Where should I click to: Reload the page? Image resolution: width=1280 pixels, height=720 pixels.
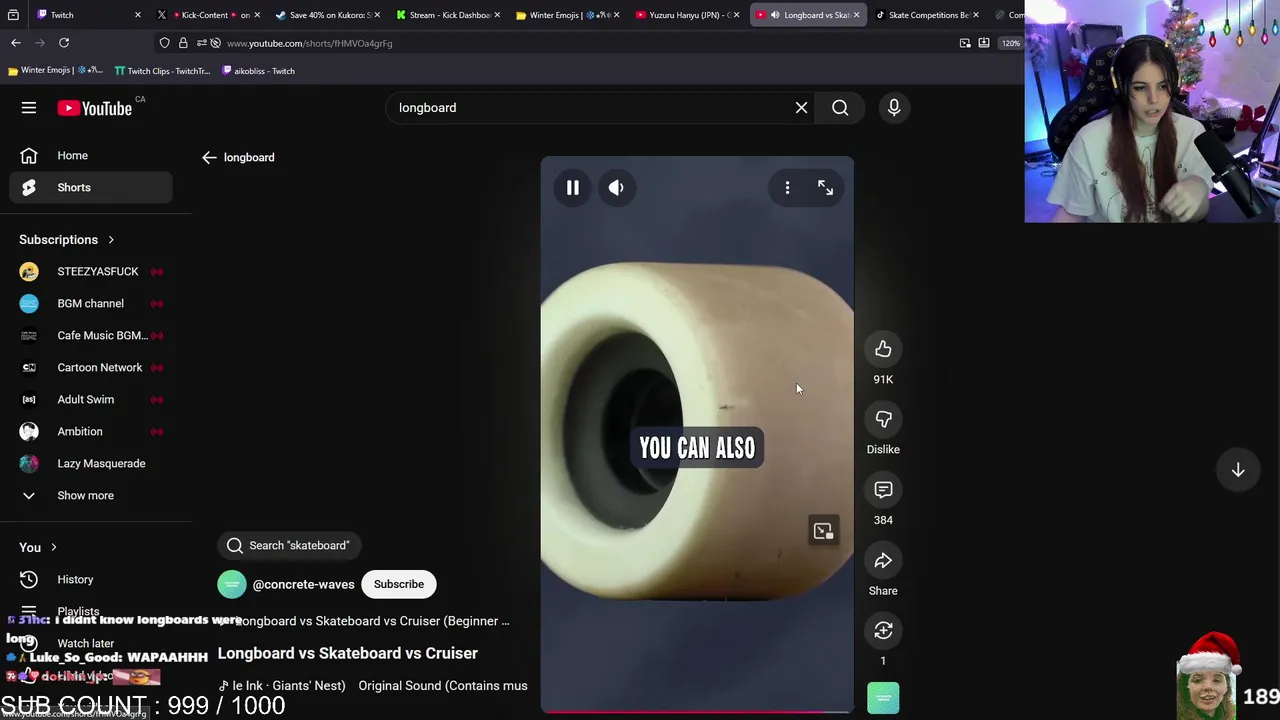[x=63, y=43]
